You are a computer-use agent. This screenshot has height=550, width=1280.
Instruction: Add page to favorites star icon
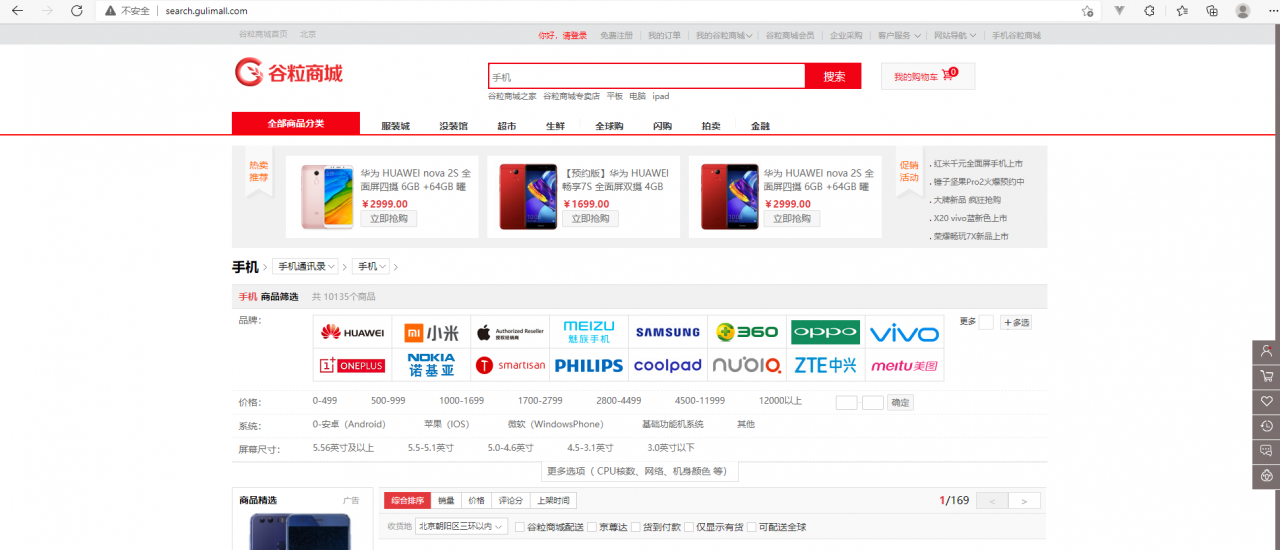coord(1087,11)
